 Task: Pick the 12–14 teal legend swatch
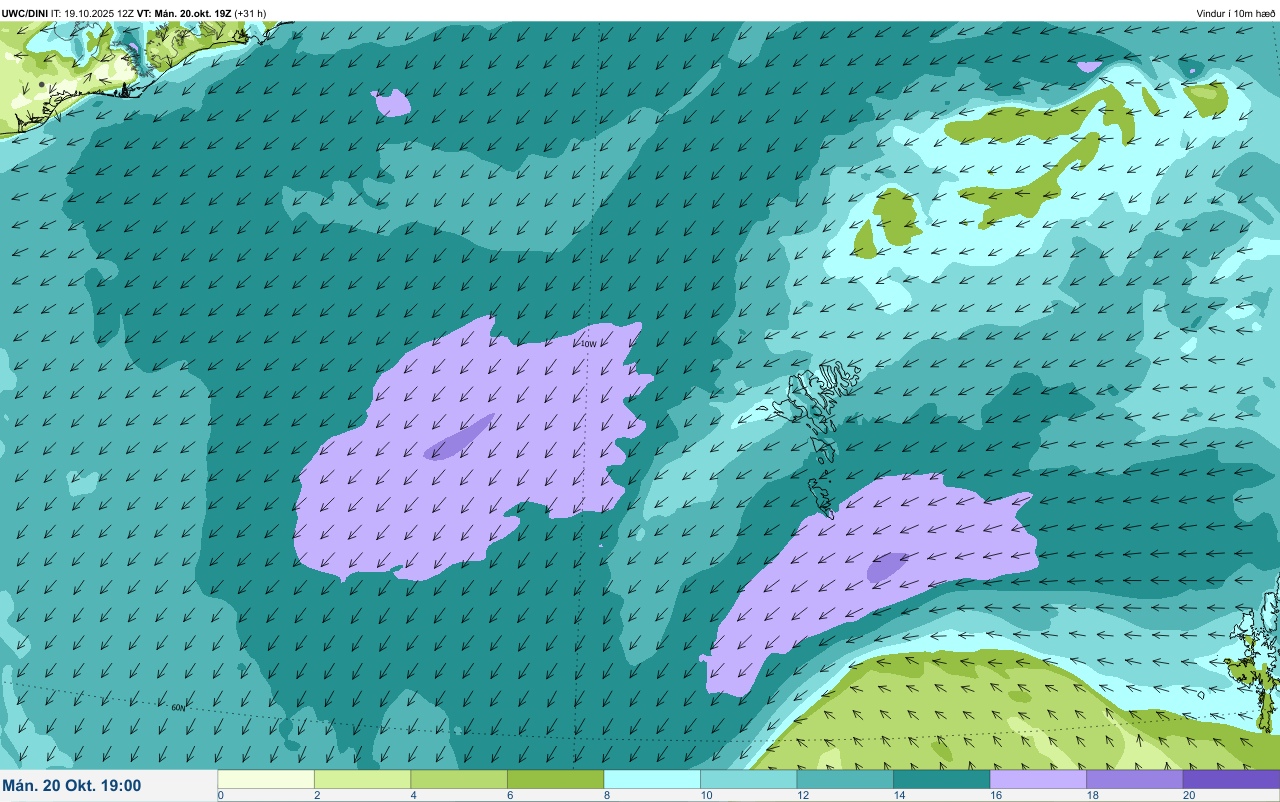coord(845,779)
